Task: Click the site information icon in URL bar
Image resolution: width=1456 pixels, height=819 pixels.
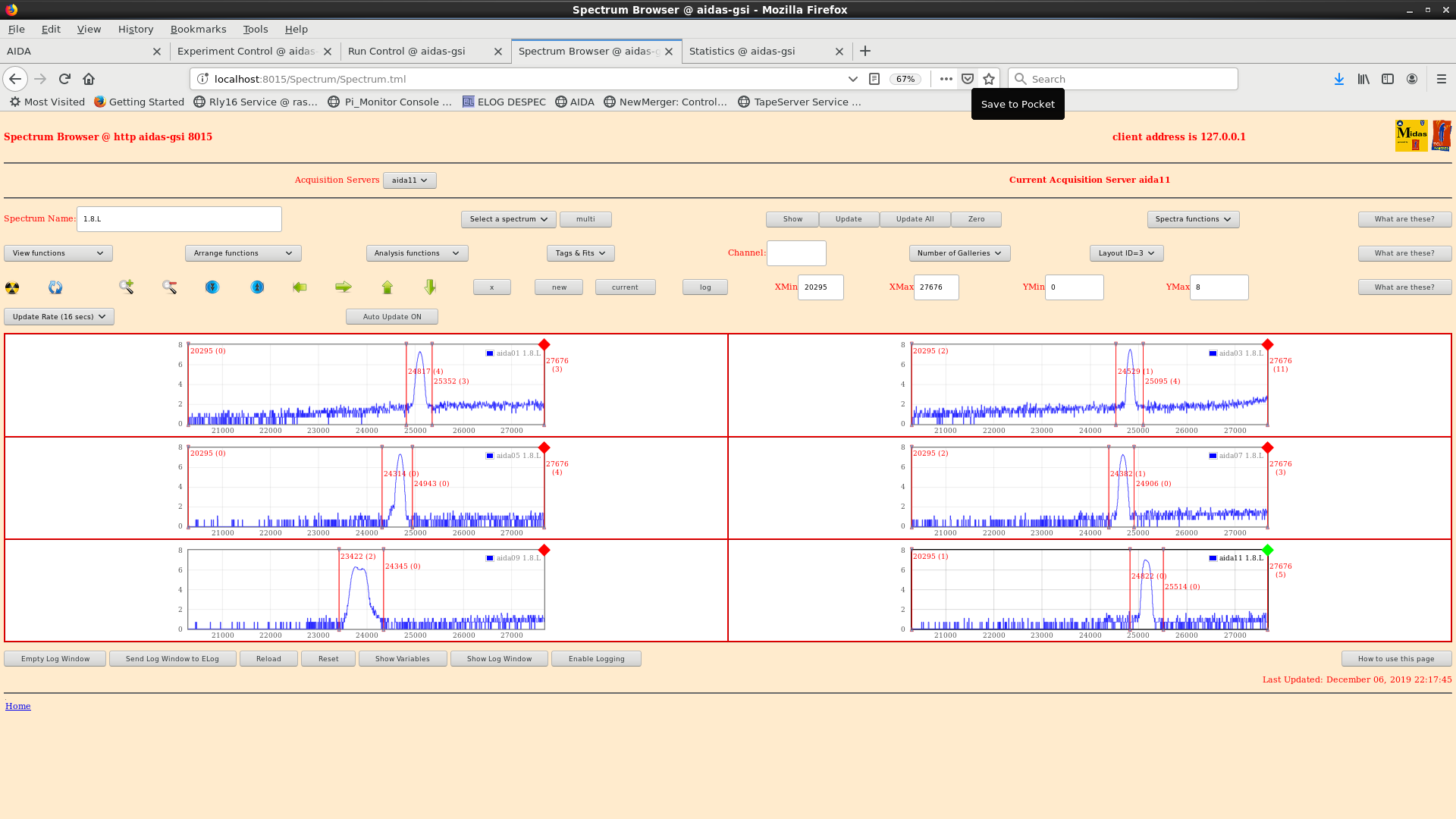Action: pos(202,79)
